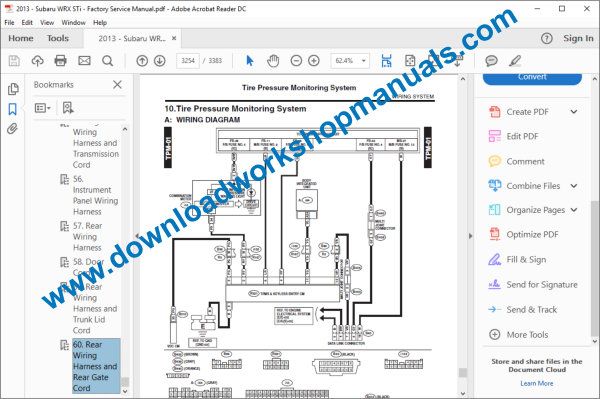Expand the Create PDF options
This screenshot has height=399, width=600.
(x=574, y=112)
